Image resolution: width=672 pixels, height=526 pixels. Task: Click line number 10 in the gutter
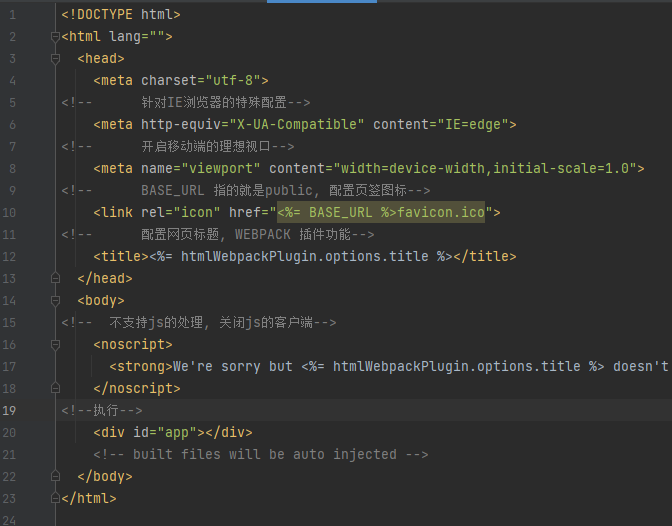(x=11, y=212)
